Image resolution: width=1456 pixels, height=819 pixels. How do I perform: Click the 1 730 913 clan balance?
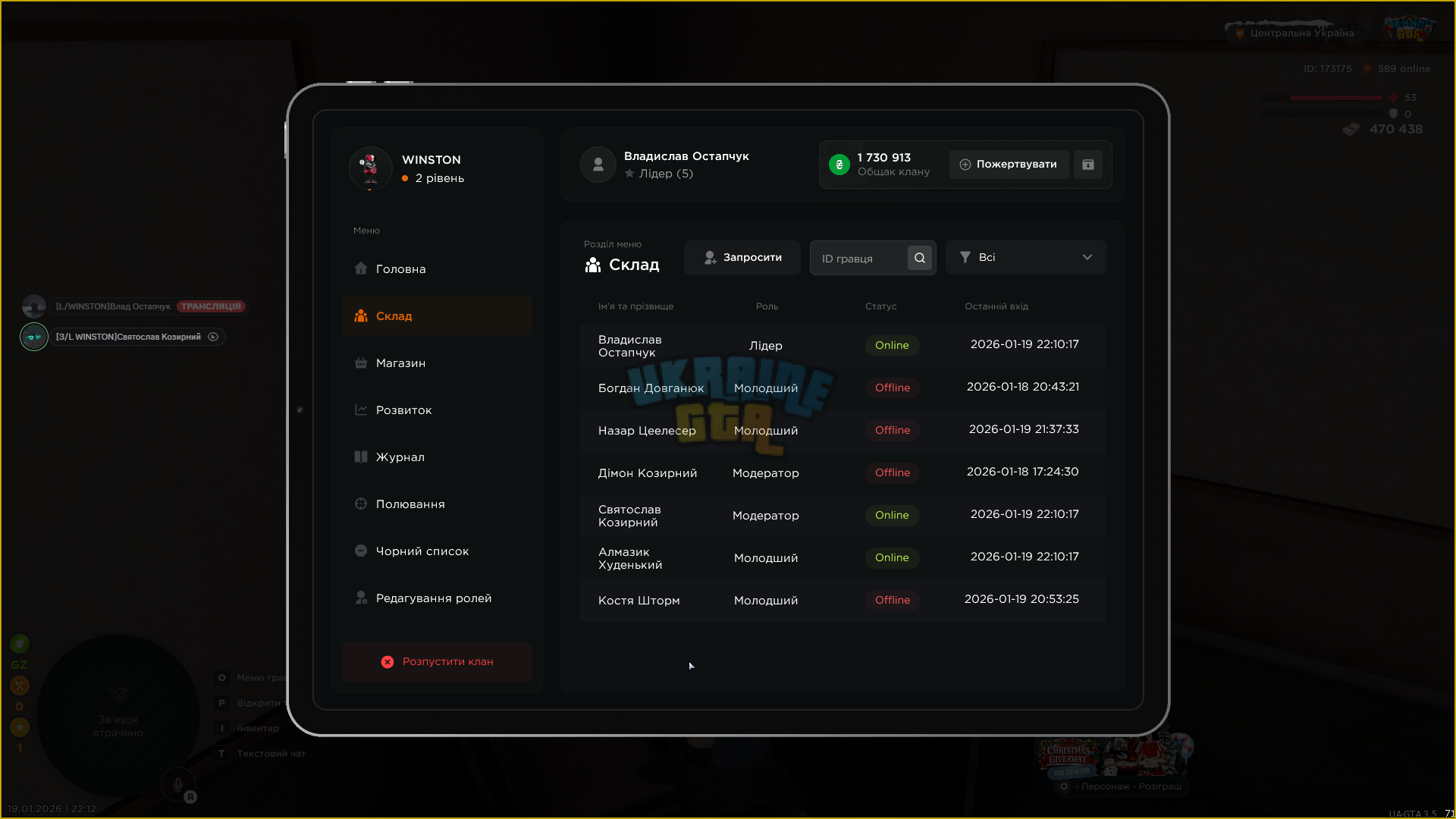pos(884,158)
